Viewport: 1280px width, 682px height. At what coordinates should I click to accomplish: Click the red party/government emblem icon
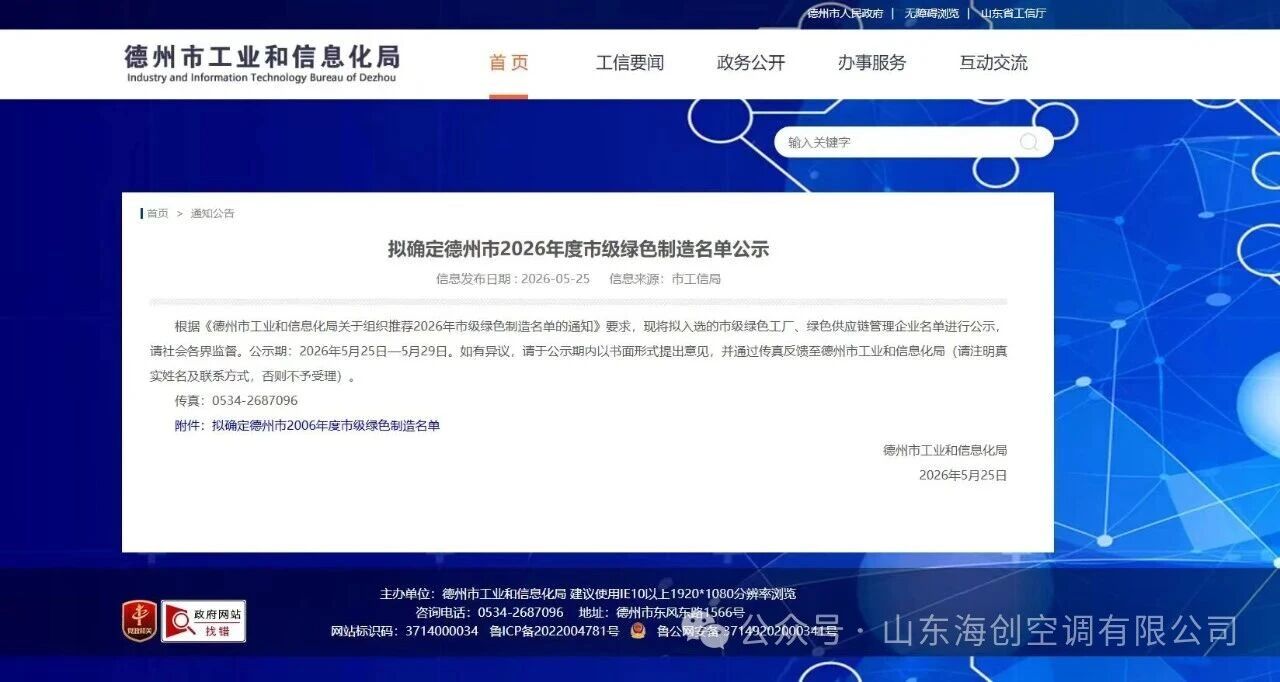tap(139, 620)
